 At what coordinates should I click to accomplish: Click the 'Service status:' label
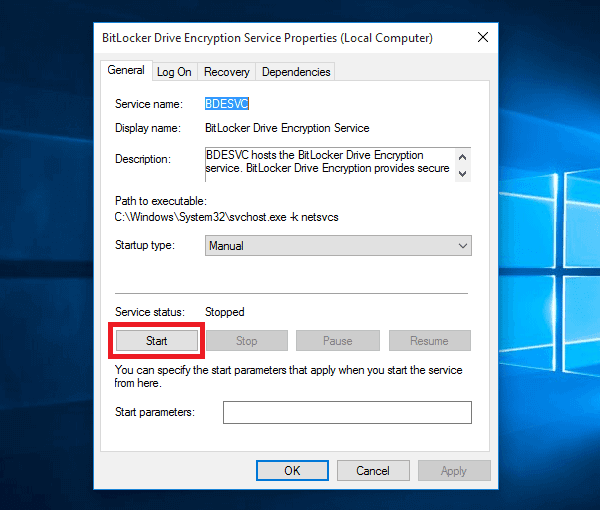coord(150,312)
